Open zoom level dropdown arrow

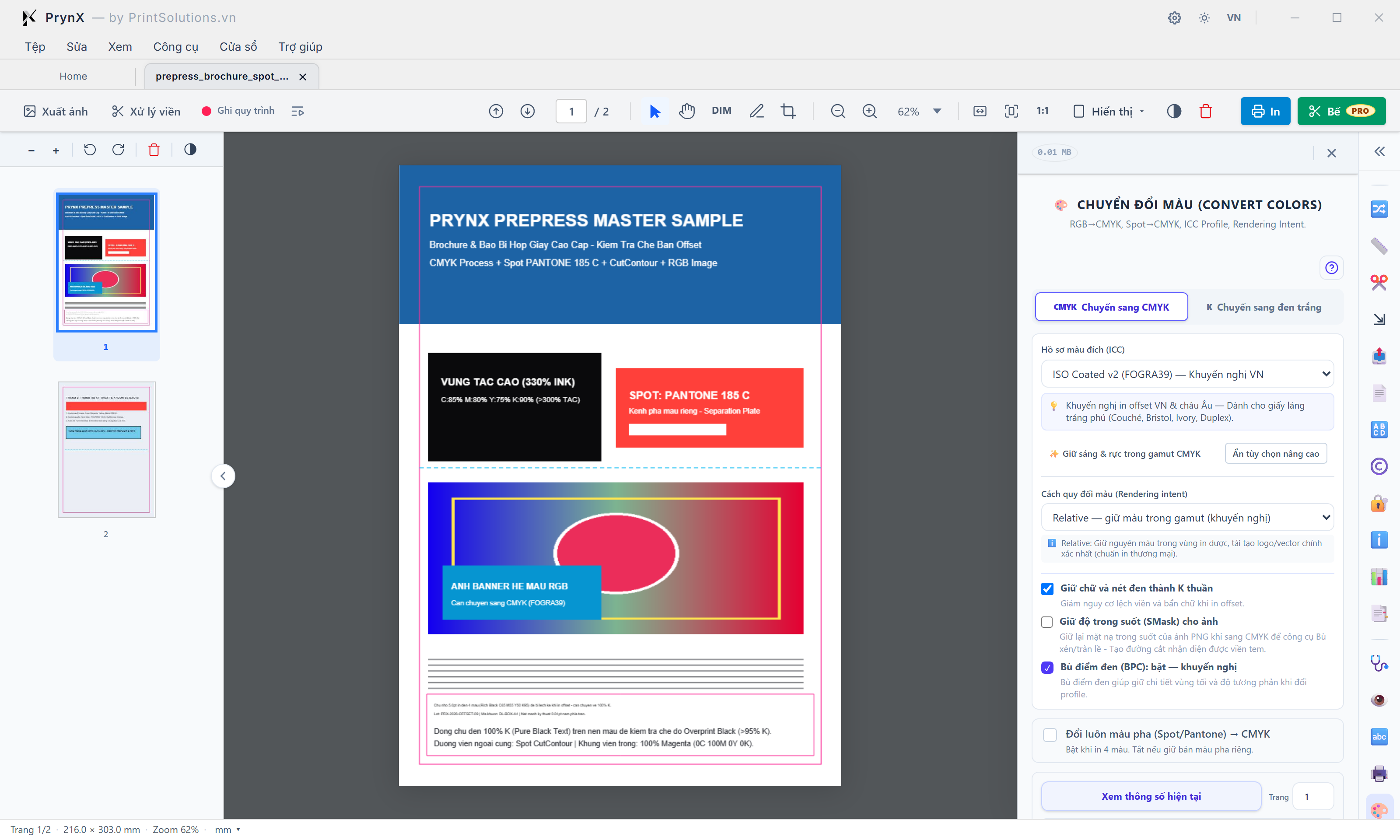(937, 111)
